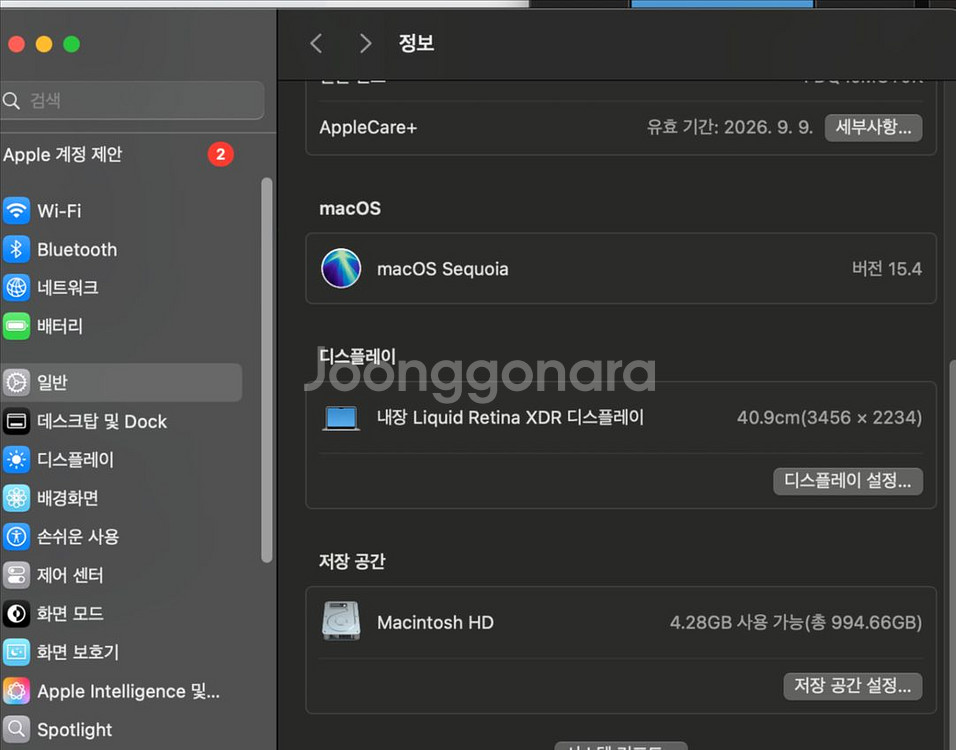
Task: Select the Wi-Fi sidebar label
Action: coord(59,211)
